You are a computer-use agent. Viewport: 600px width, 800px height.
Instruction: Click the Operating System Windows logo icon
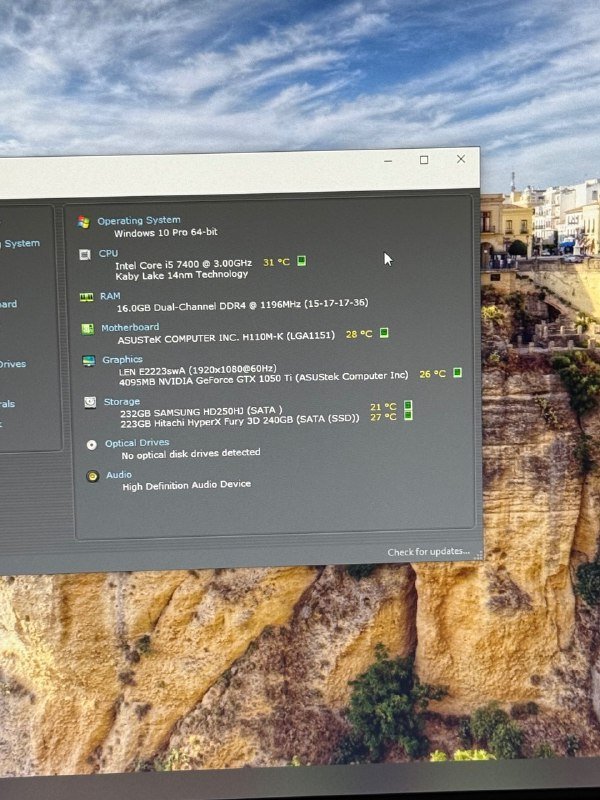tap(84, 222)
